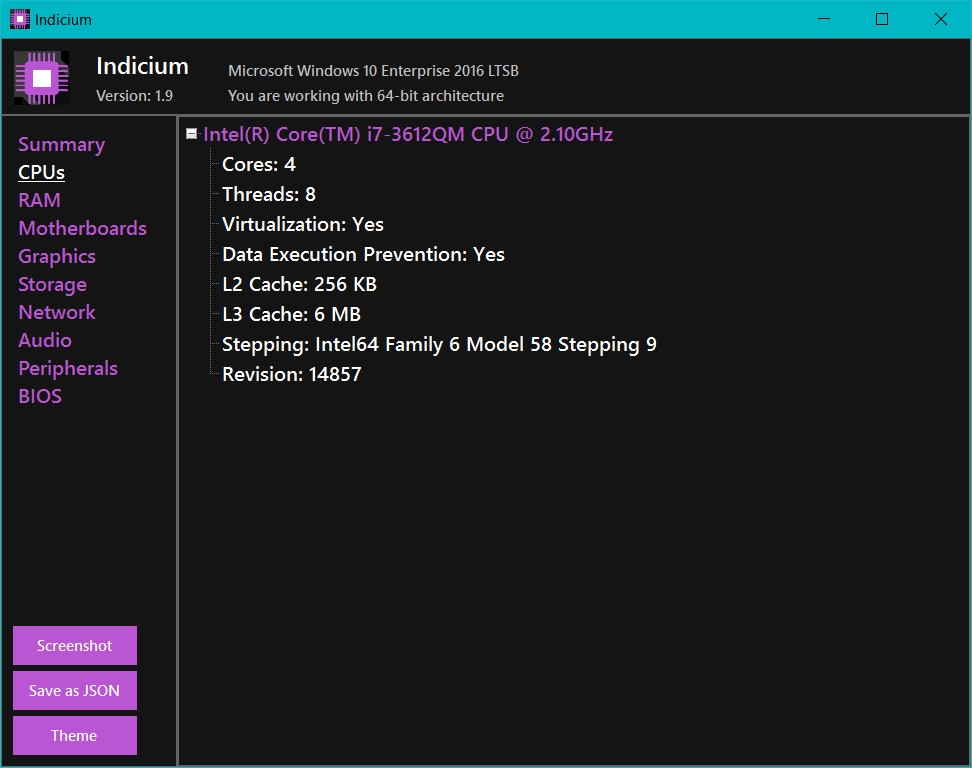Maximize the Indicium window

[882, 19]
